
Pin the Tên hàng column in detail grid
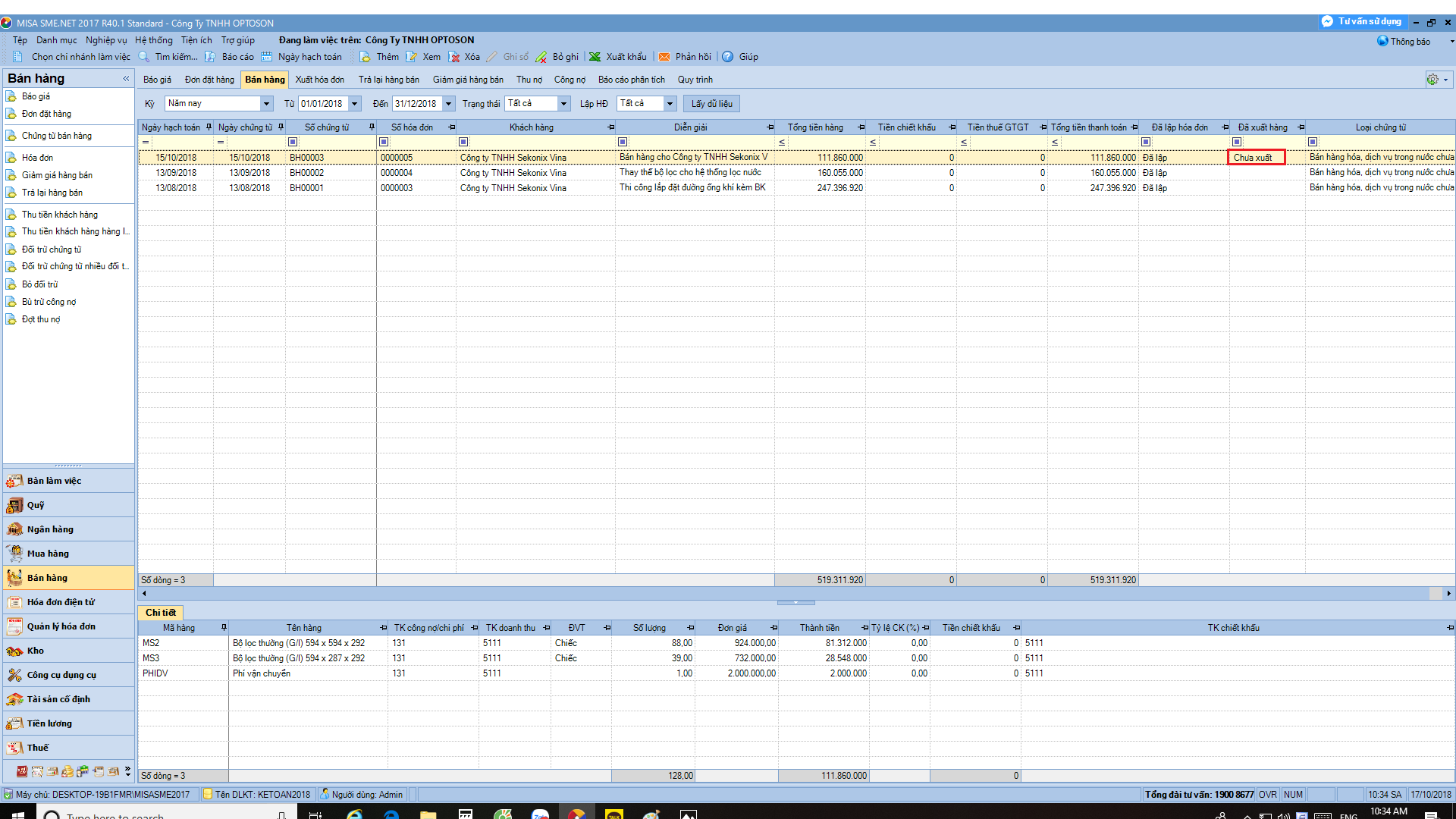[x=383, y=628]
